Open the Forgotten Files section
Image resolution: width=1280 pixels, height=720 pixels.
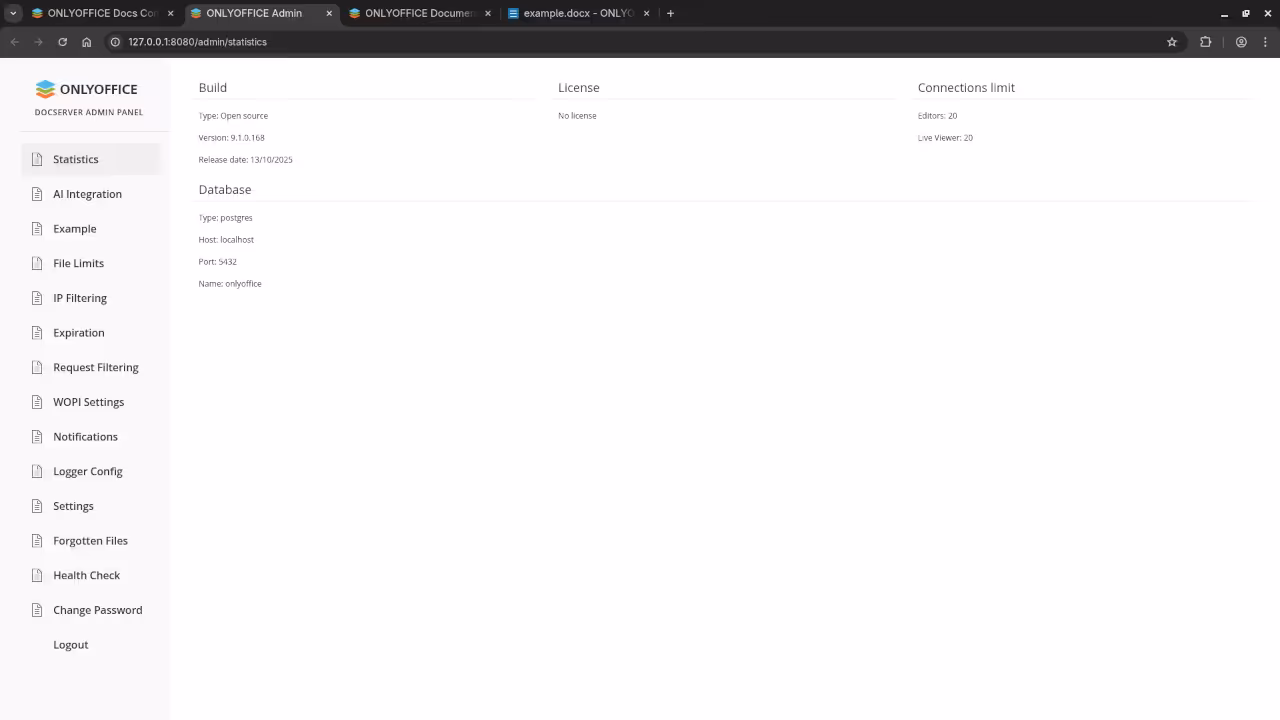[x=90, y=540]
